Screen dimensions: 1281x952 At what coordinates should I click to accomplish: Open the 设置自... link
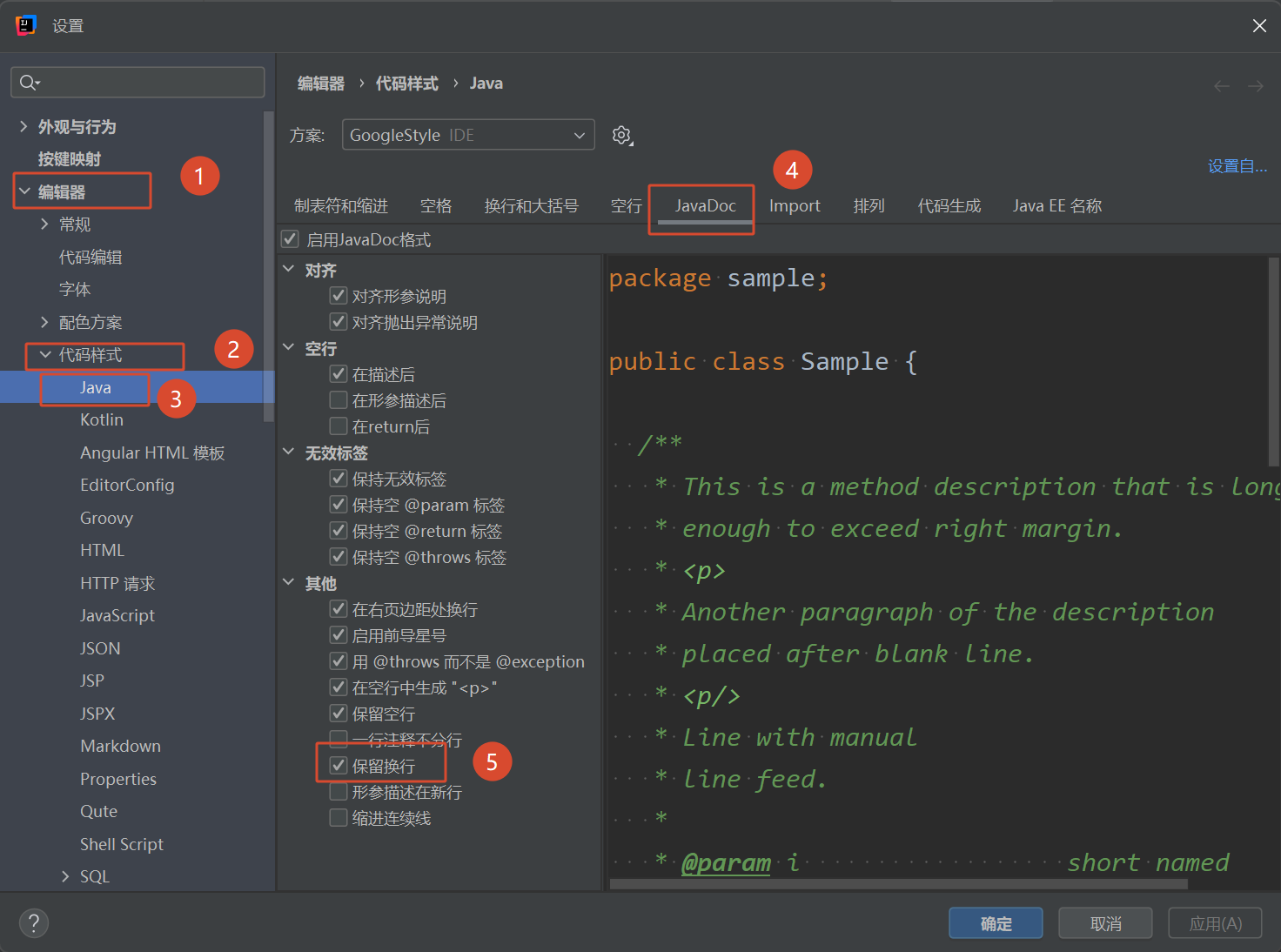point(1237,166)
